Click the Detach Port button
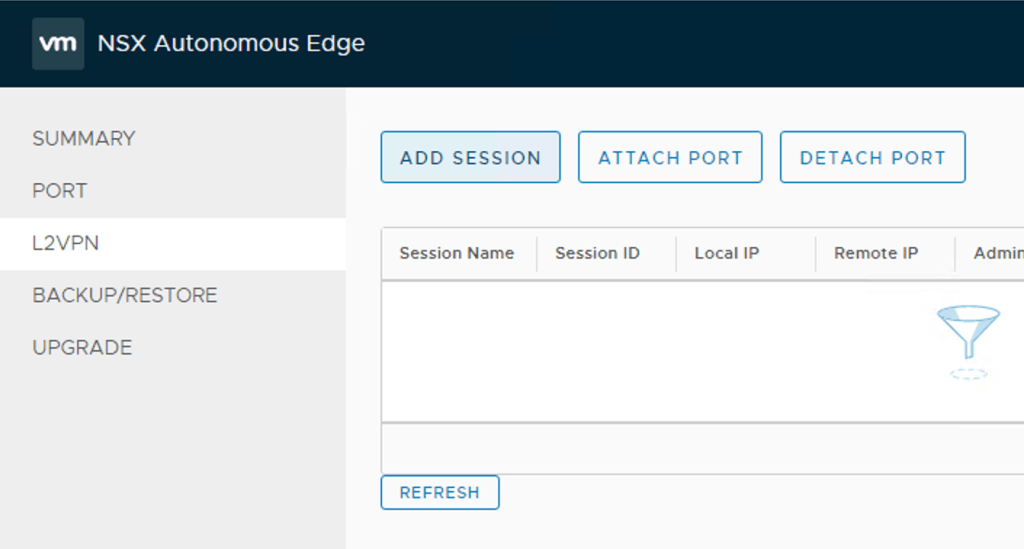 pyautogui.click(x=872, y=158)
